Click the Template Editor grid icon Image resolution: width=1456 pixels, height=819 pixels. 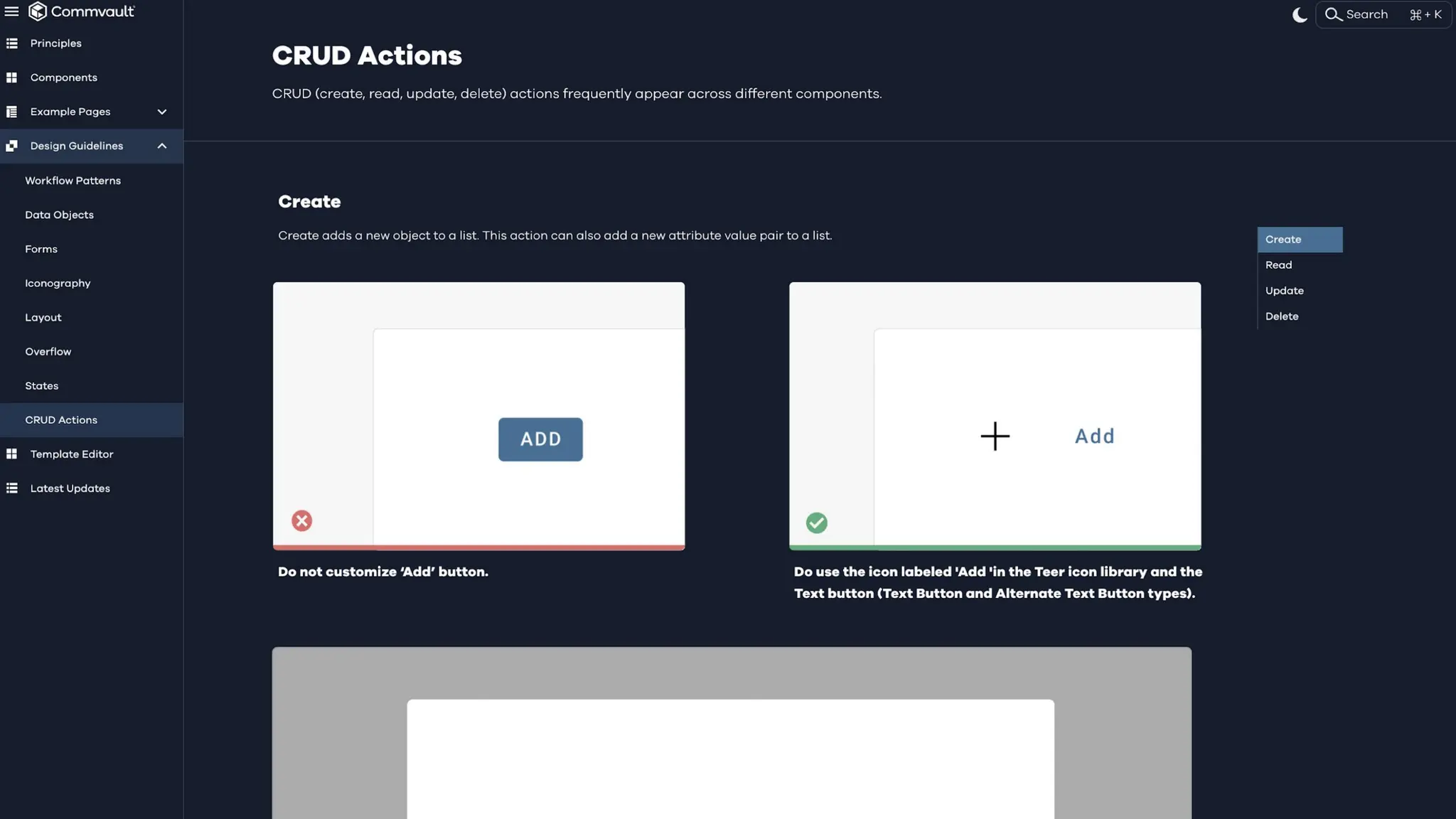click(x=11, y=454)
